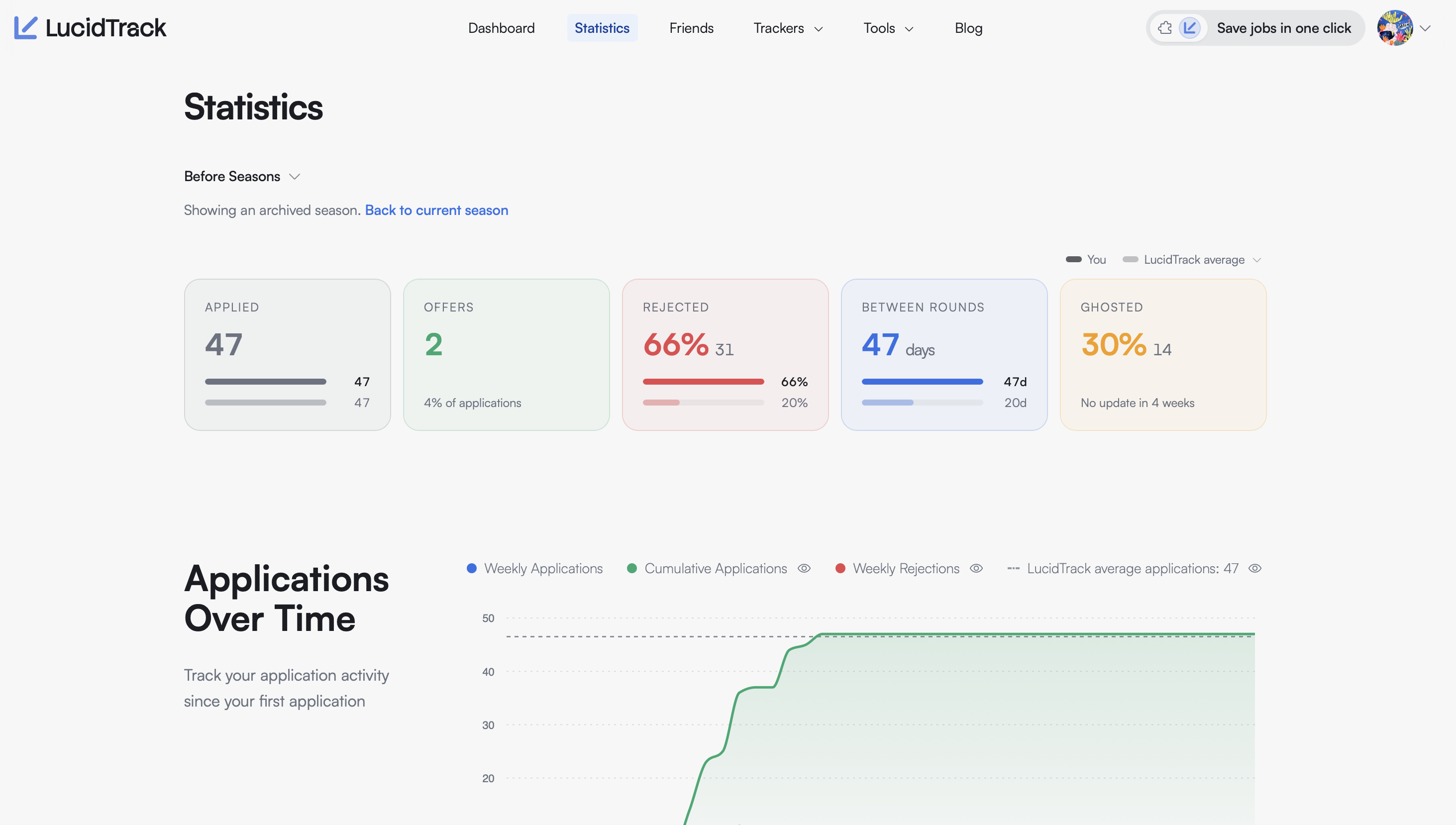The width and height of the screenshot is (1456, 825).
Task: Click Save jobs in one click button
Action: coord(1255,28)
